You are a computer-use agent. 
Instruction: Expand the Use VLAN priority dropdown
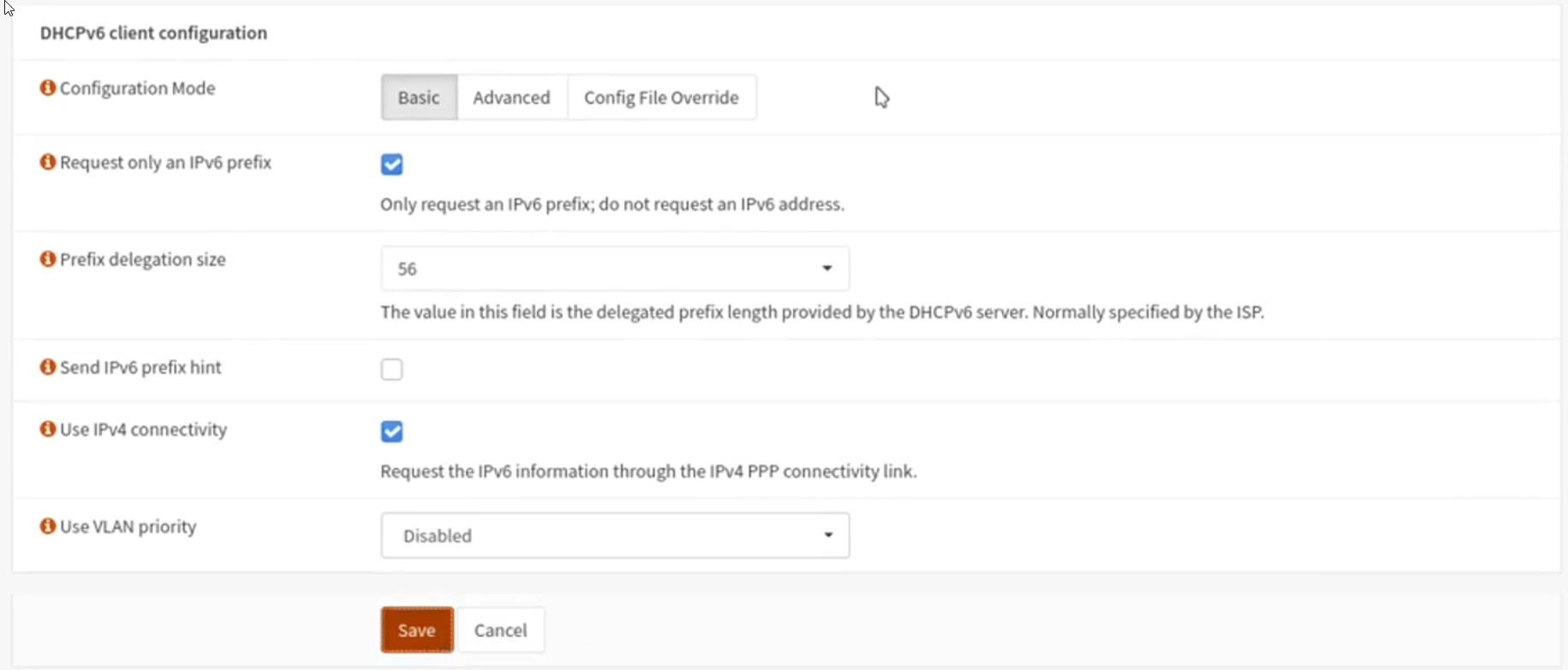[614, 535]
